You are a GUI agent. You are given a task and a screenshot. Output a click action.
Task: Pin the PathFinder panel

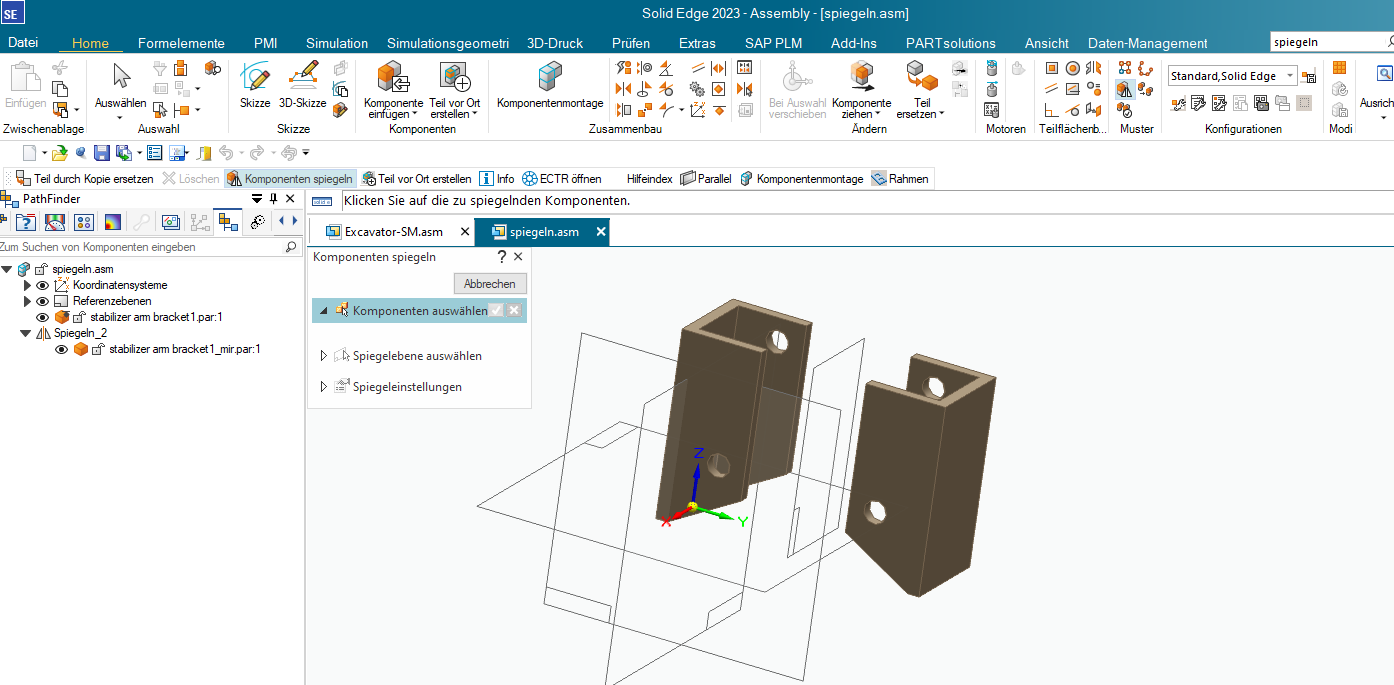coord(274,199)
